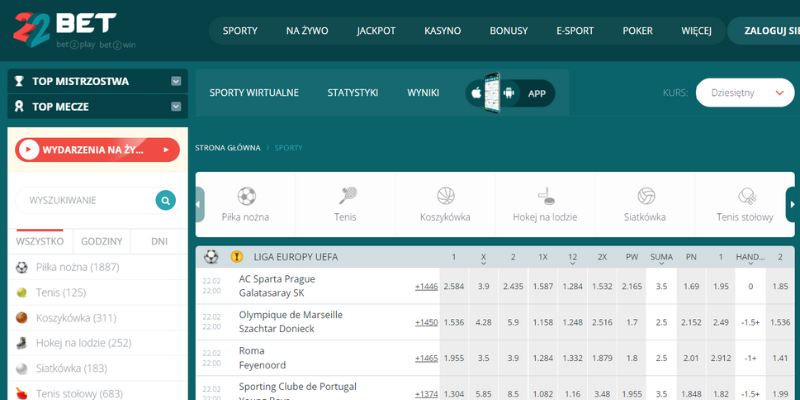Open the Roma vs Feyenoord match

tap(262, 358)
